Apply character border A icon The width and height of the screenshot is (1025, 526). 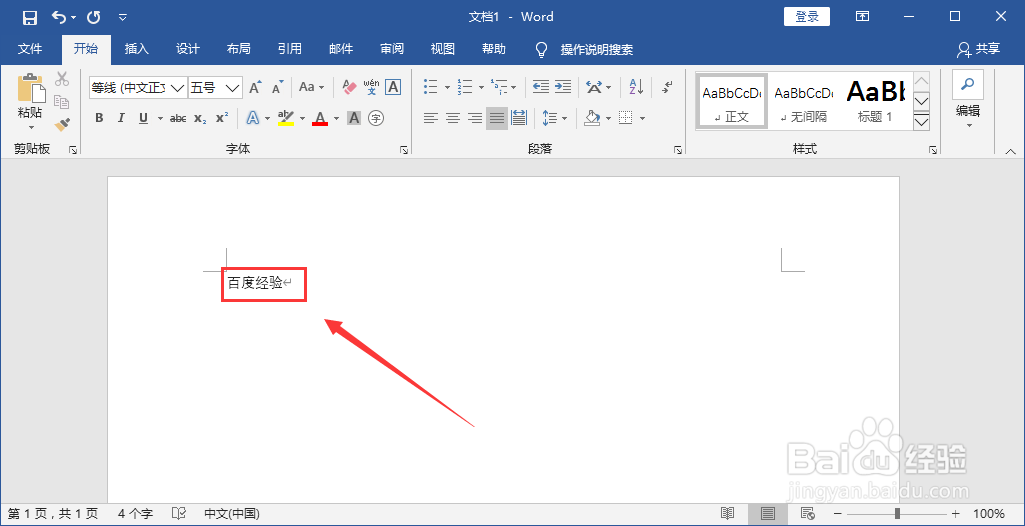393,87
